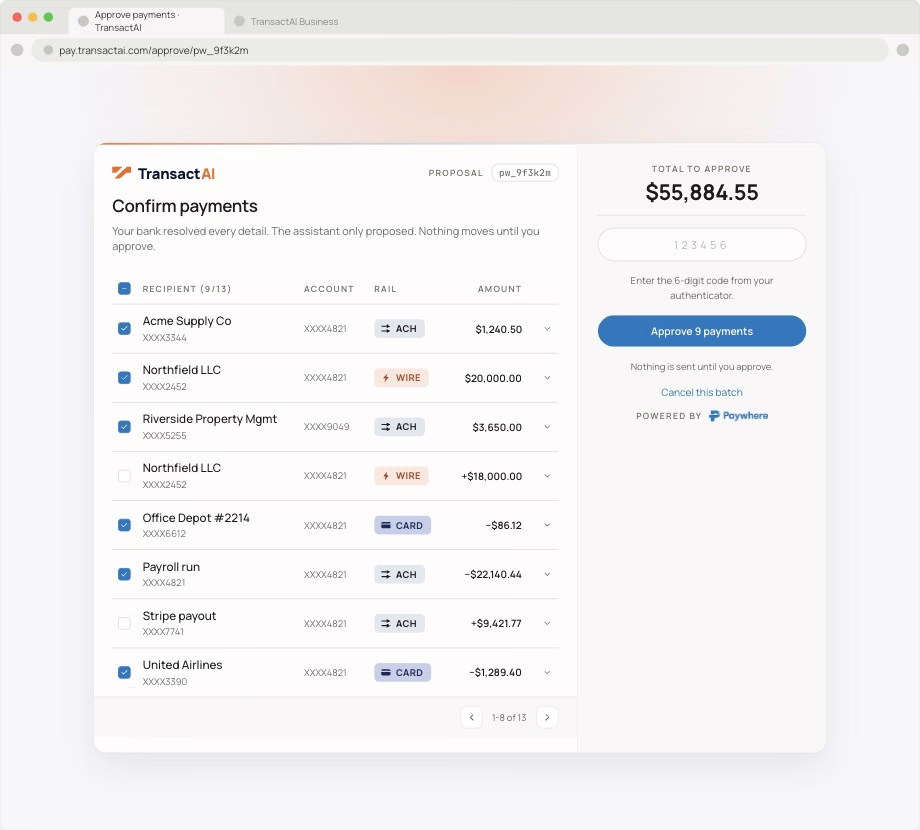The height and width of the screenshot is (830, 920).
Task: Click Approve 9 payments button
Action: click(x=702, y=331)
